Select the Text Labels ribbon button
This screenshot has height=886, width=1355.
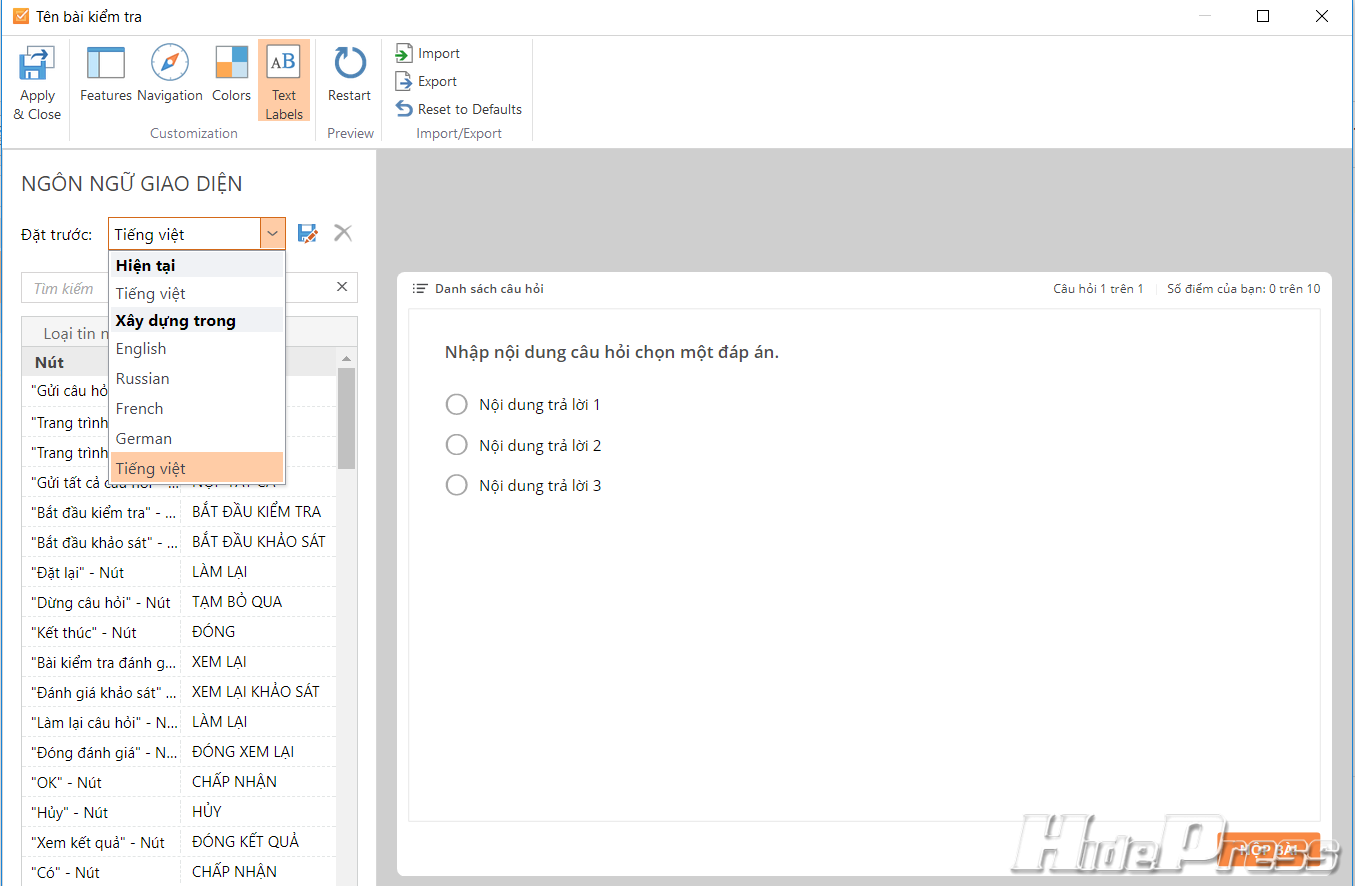(283, 80)
